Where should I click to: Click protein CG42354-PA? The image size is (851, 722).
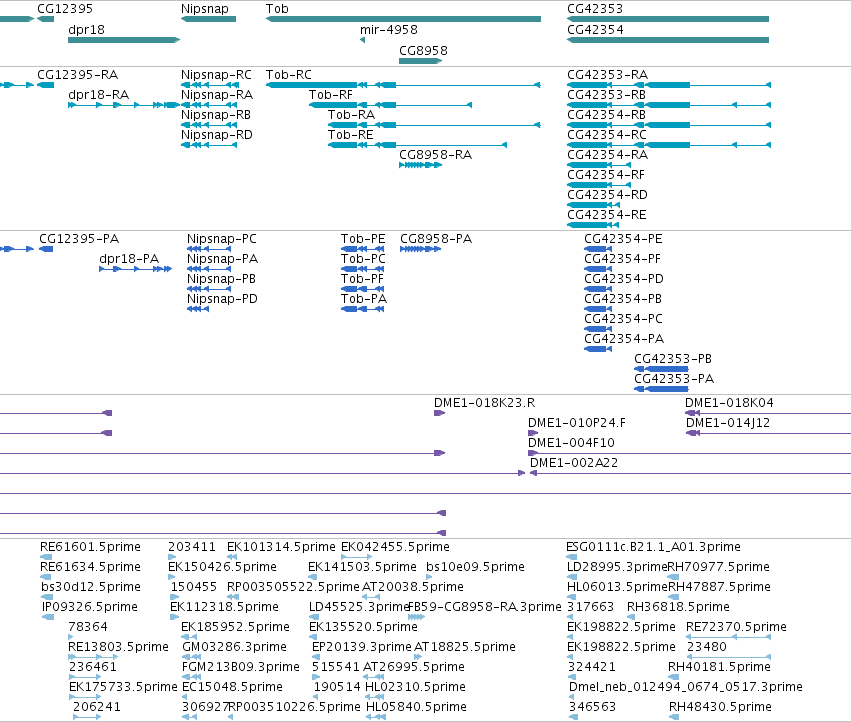tap(598, 349)
